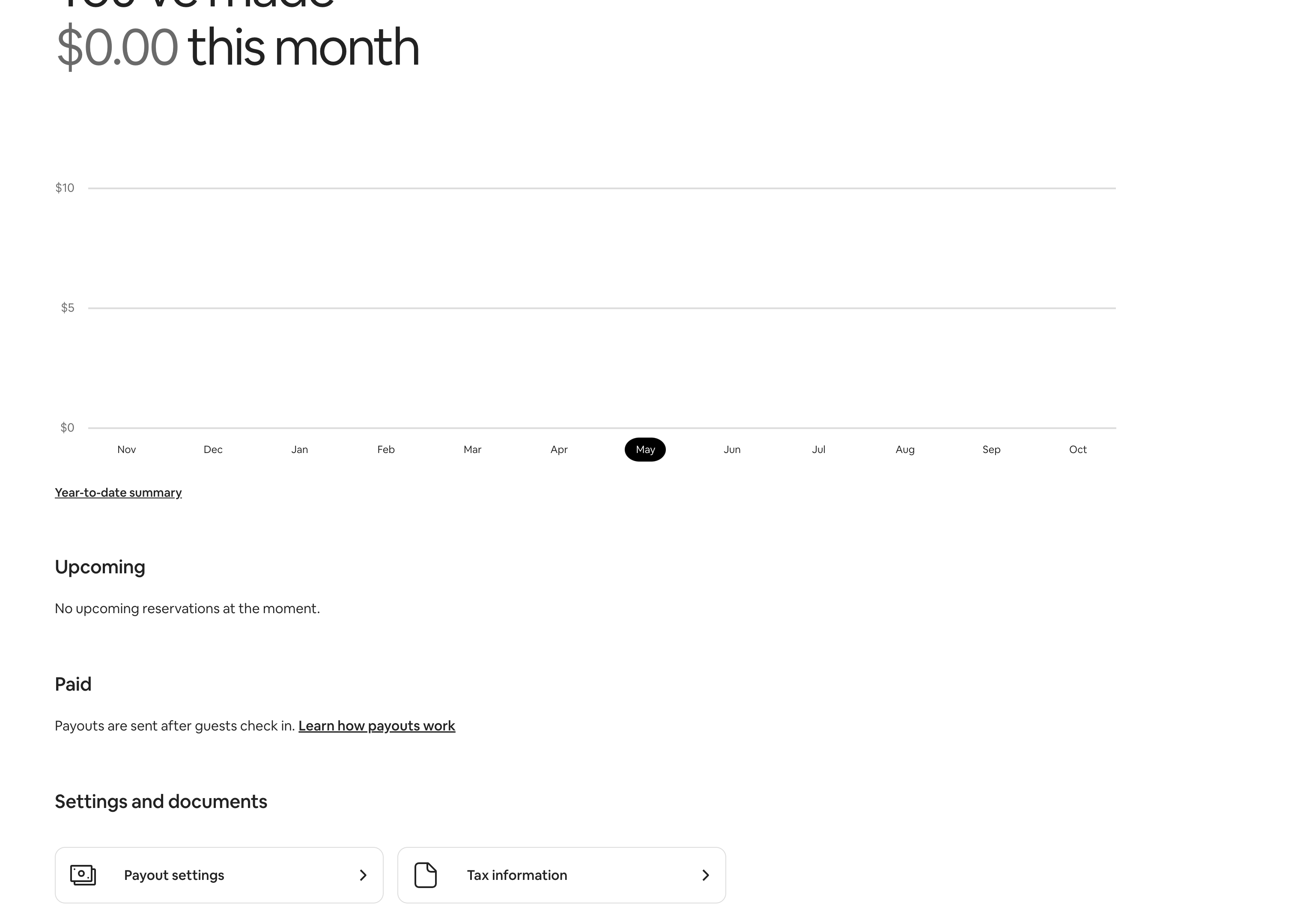Screen dimensions: 1306x924
Task: Switch the chart to Dec
Action: coord(213,450)
